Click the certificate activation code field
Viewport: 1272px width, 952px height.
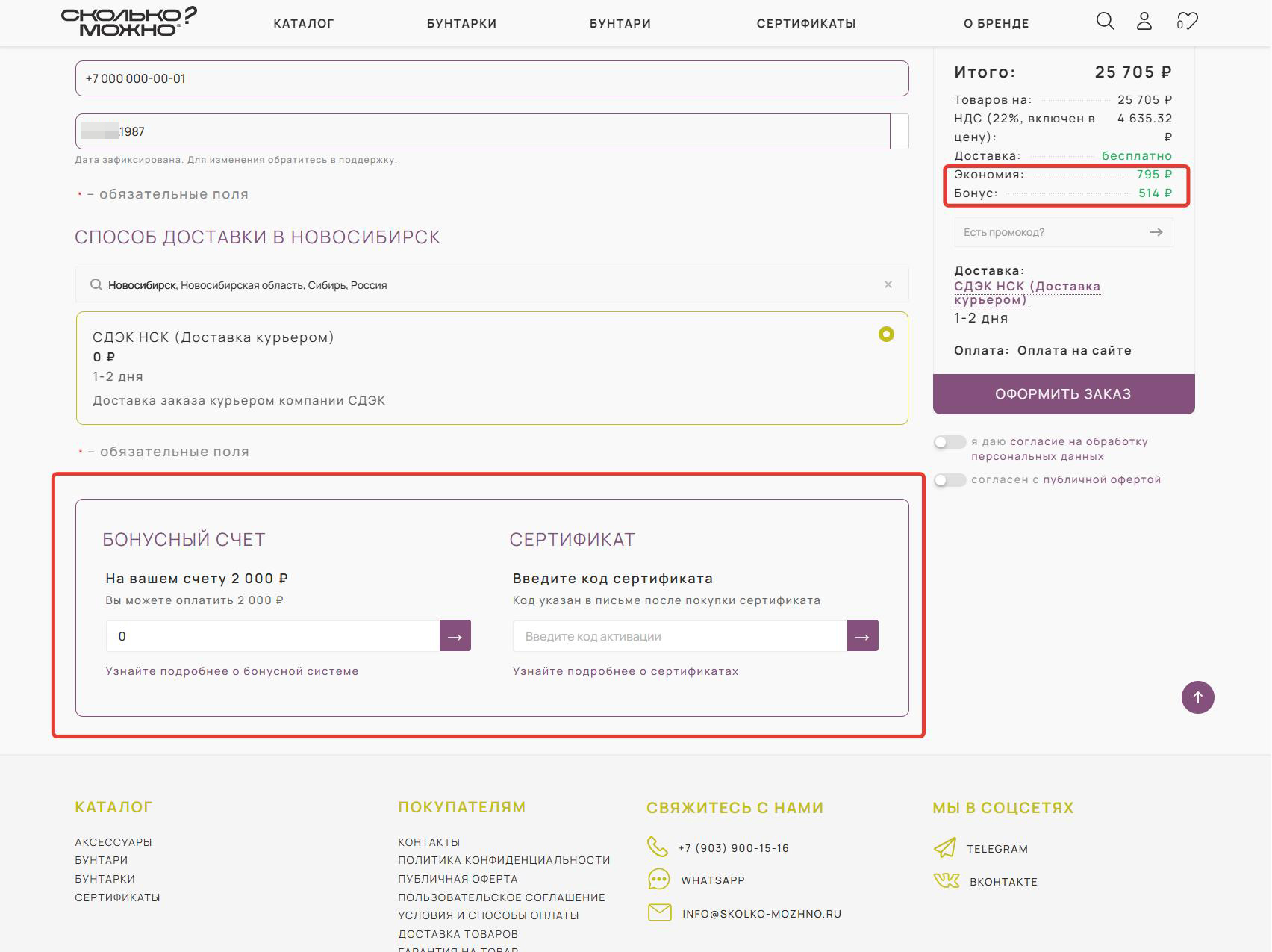tap(679, 636)
